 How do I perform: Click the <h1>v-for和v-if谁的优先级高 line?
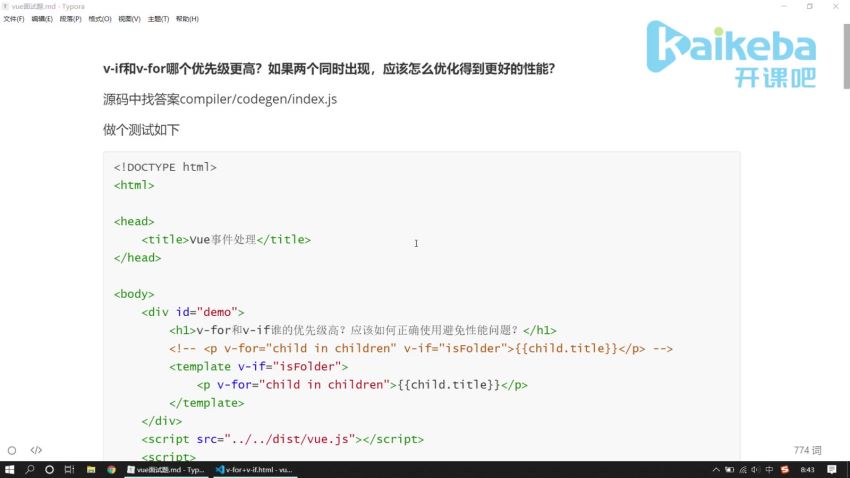coord(362,331)
